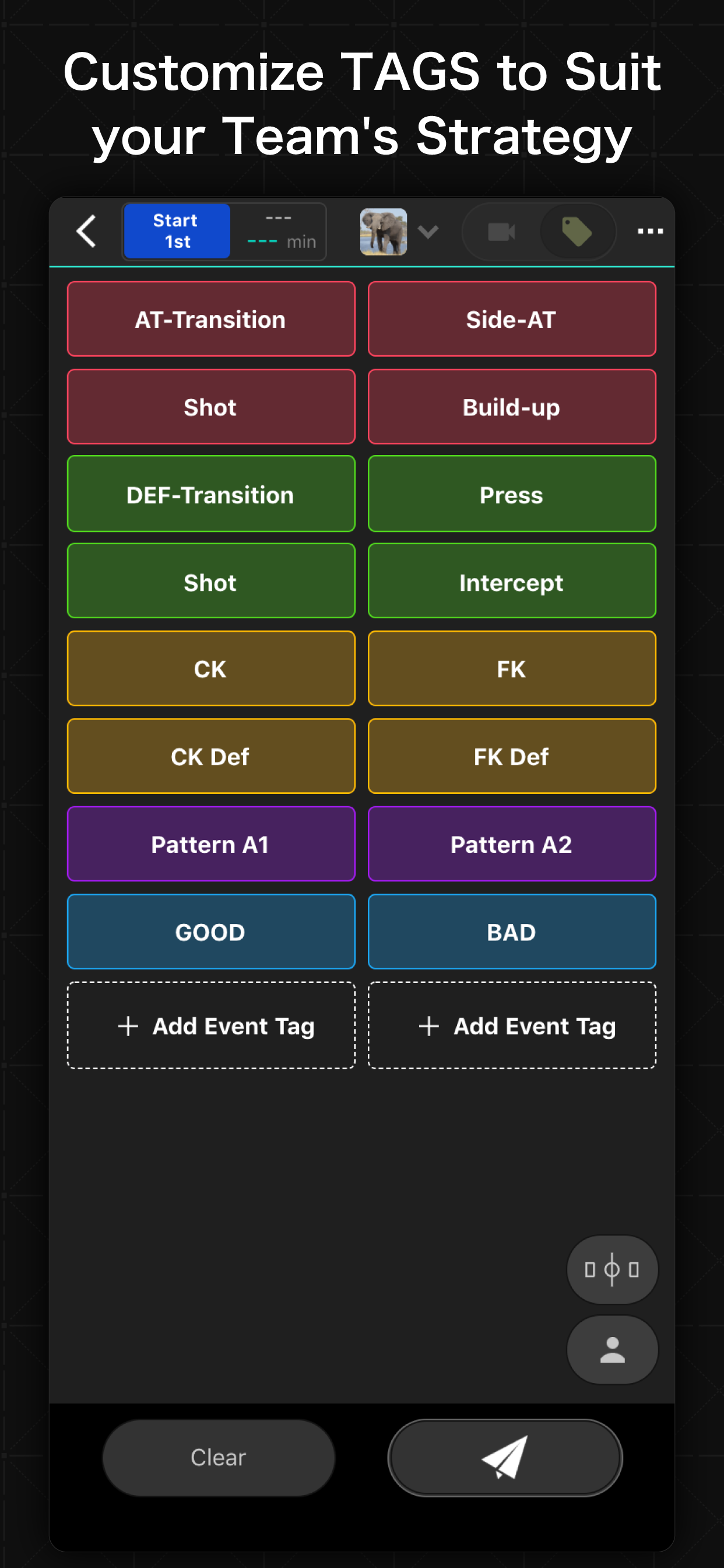Image resolution: width=724 pixels, height=1568 pixels.
Task: Tap the back arrow icon
Action: (x=86, y=232)
